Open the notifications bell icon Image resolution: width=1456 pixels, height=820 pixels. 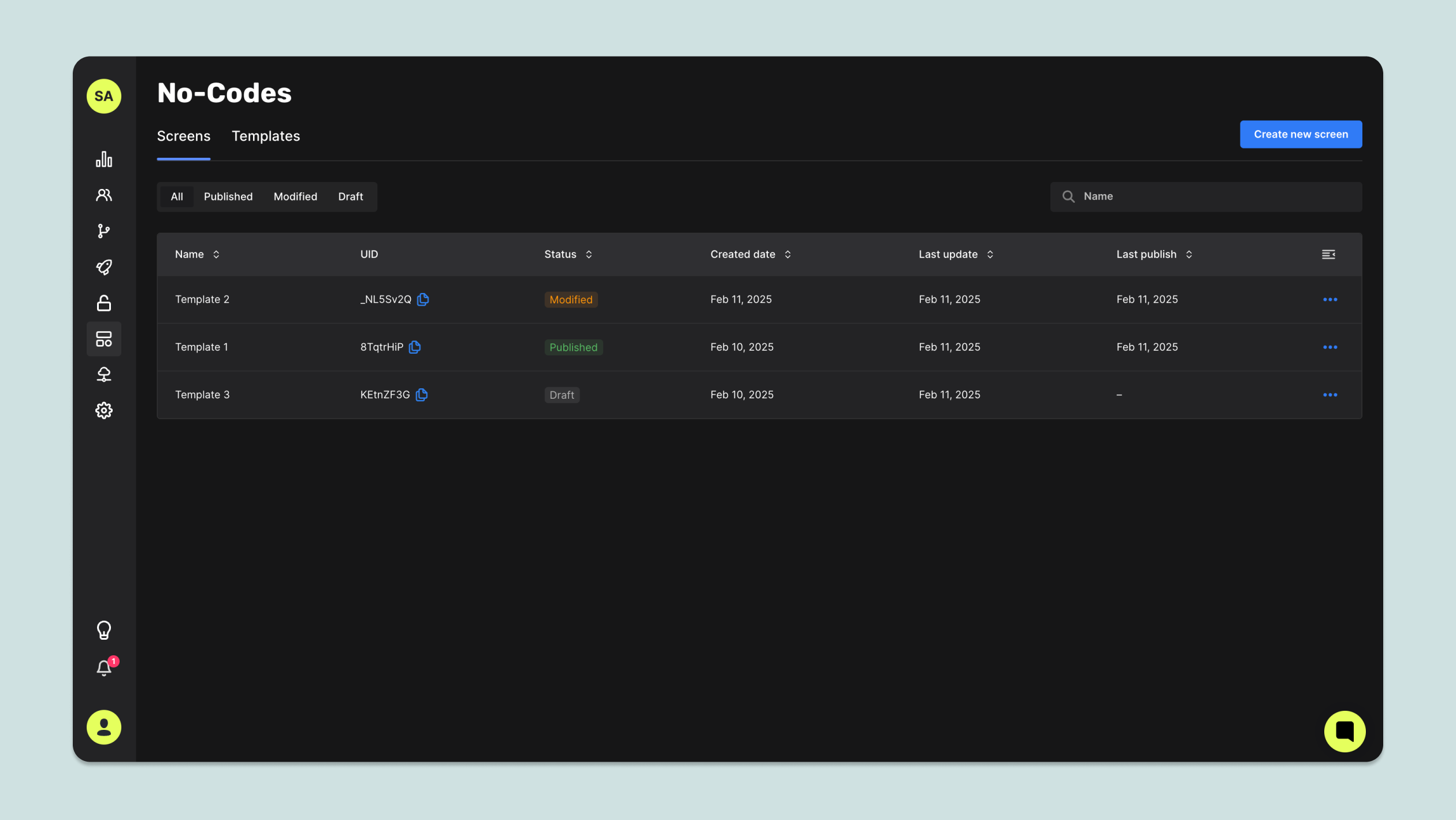104,668
